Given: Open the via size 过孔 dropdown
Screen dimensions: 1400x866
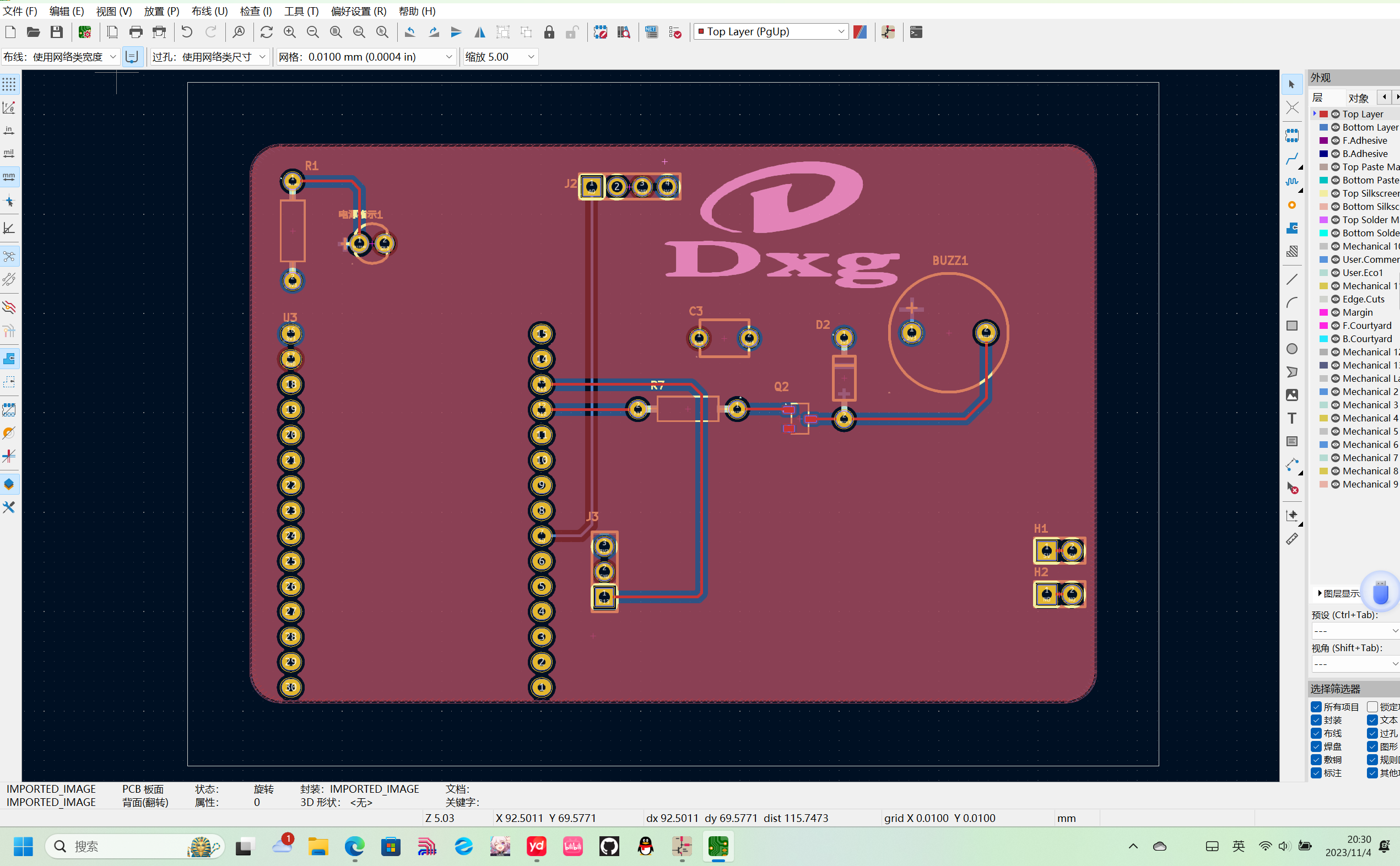Looking at the screenshot, I should click(x=209, y=57).
